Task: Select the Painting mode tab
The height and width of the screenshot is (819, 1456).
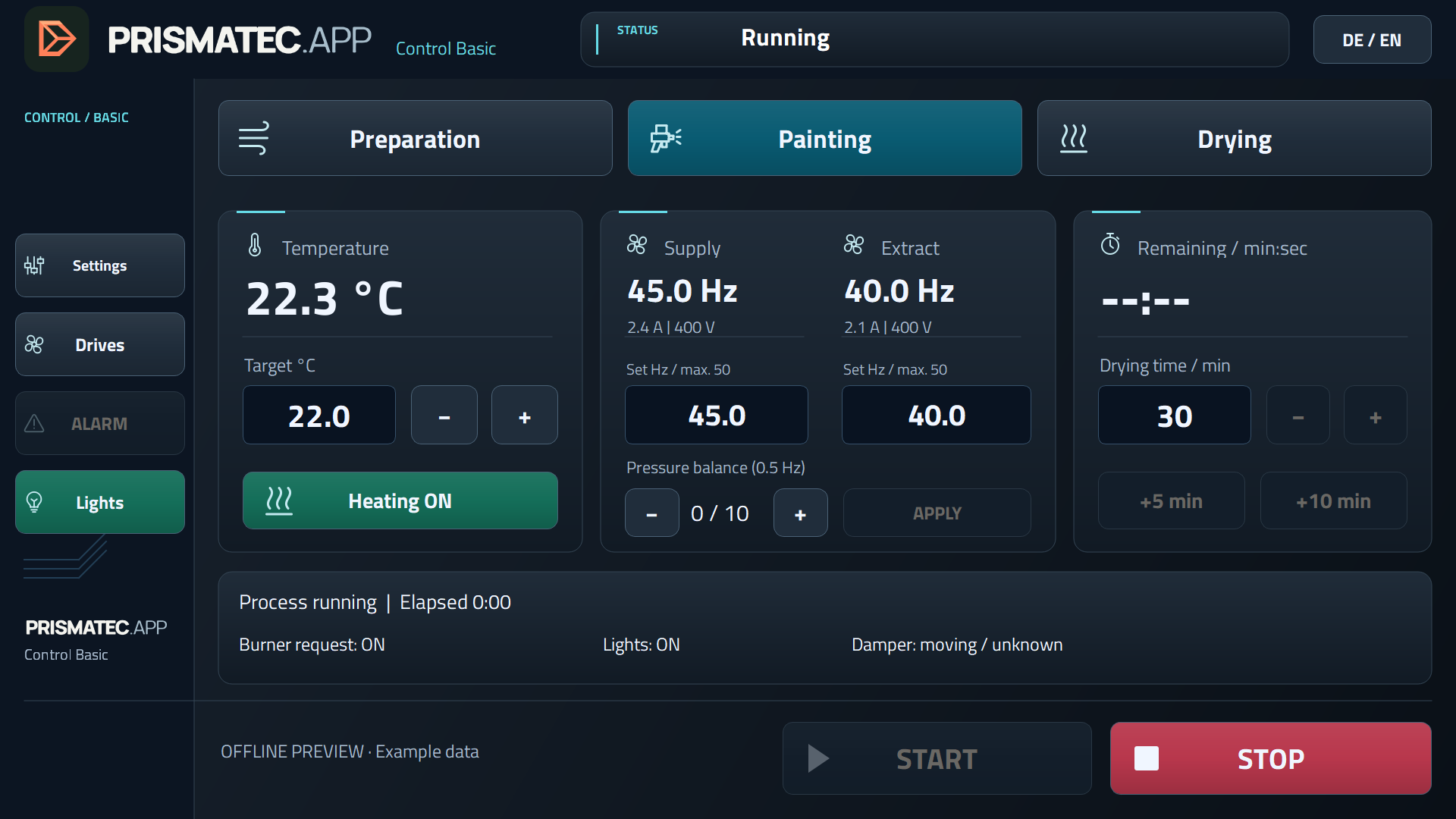Action: 825,138
